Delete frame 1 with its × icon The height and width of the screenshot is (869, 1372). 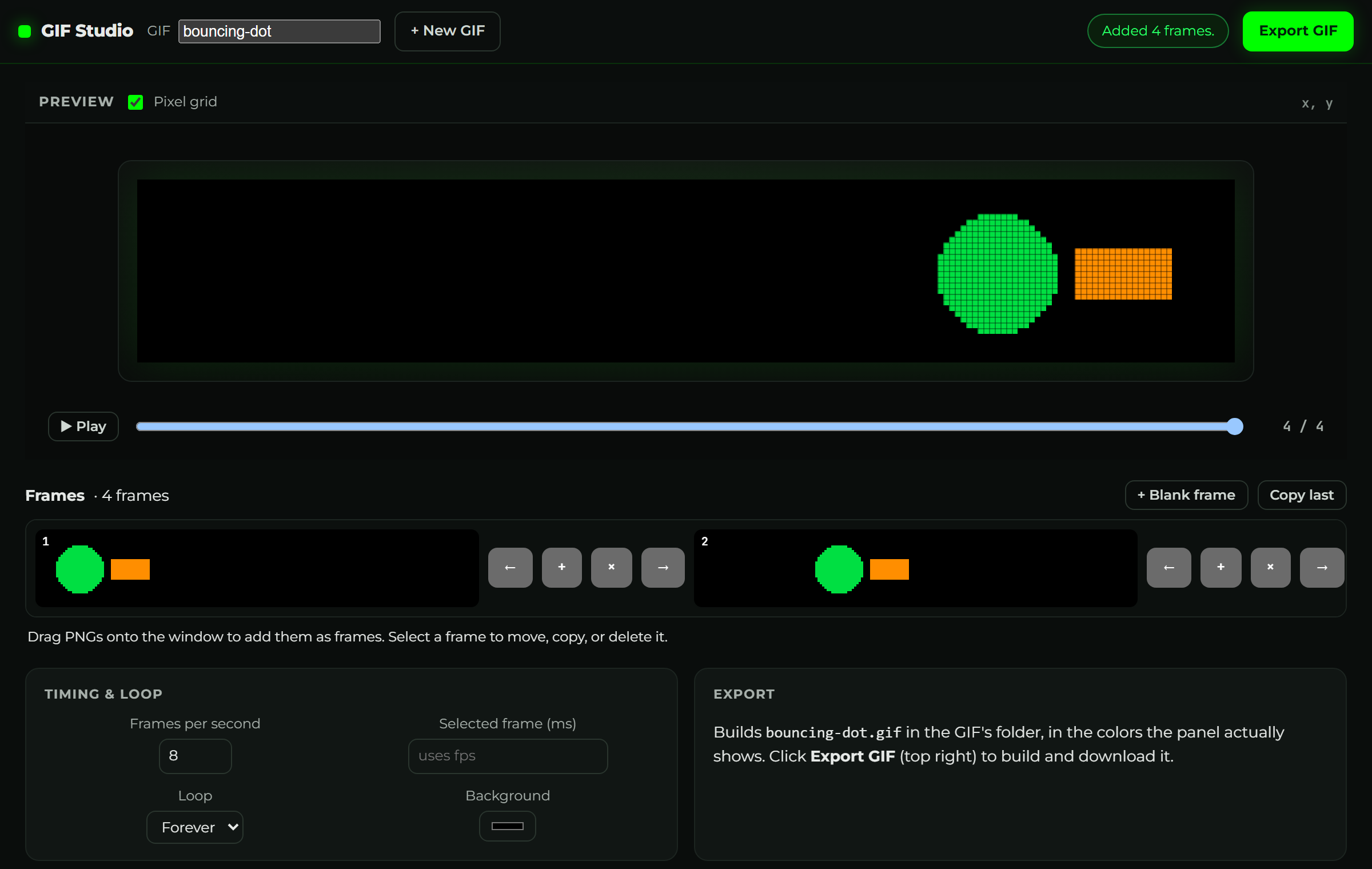pyautogui.click(x=611, y=567)
